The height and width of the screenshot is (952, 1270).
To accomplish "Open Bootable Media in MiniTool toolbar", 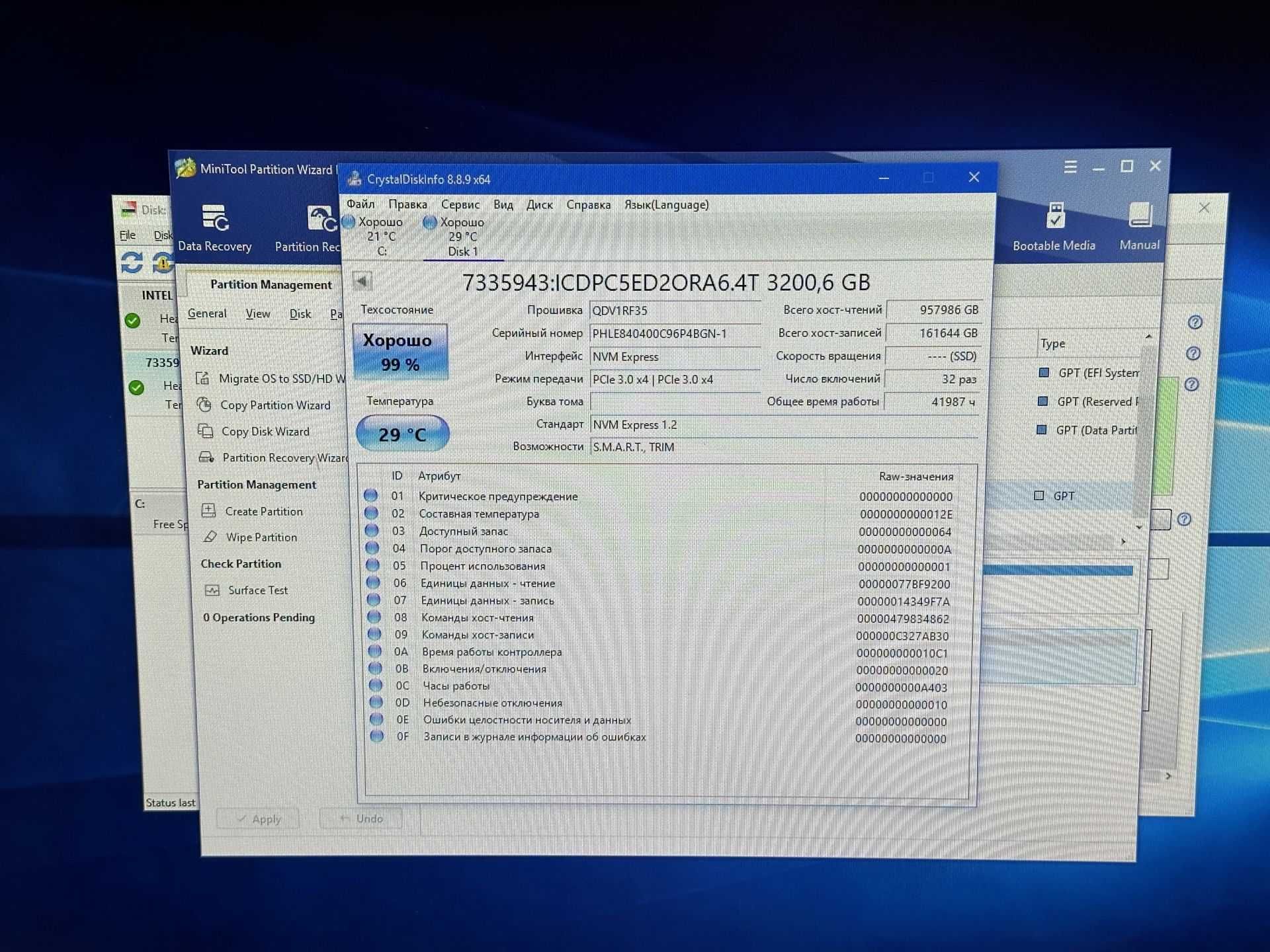I will tap(1054, 227).
